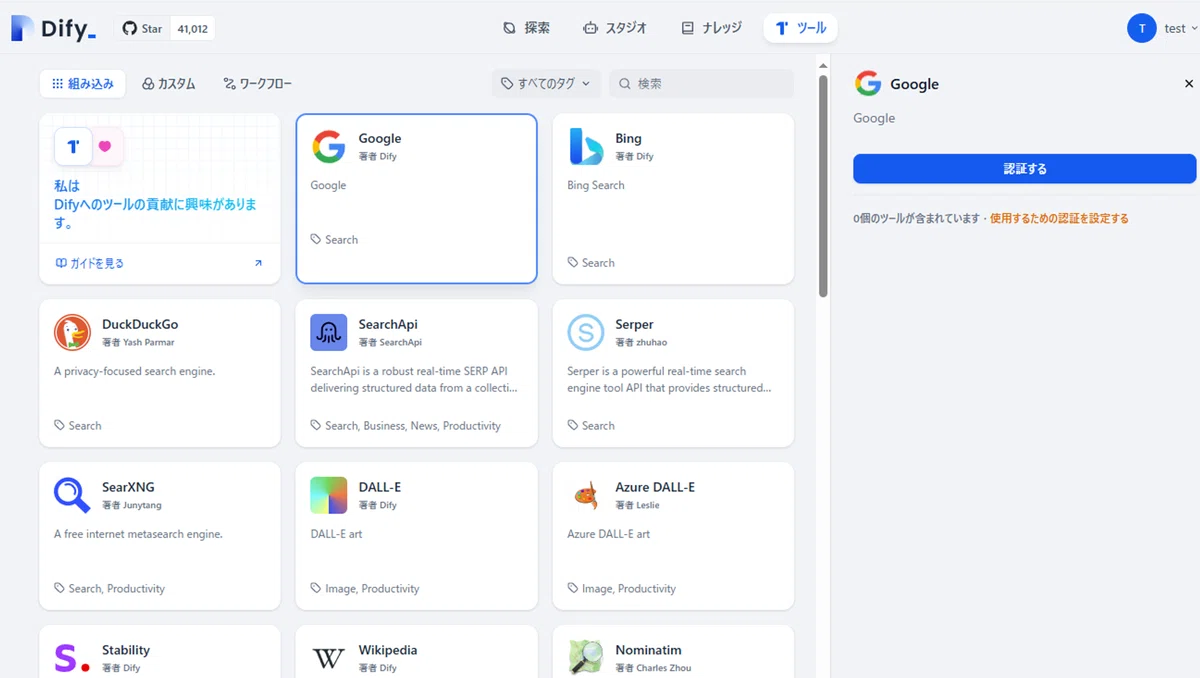Click the Dify tool contribution heart icon
Viewport: 1200px width, 678px height.
click(105, 146)
